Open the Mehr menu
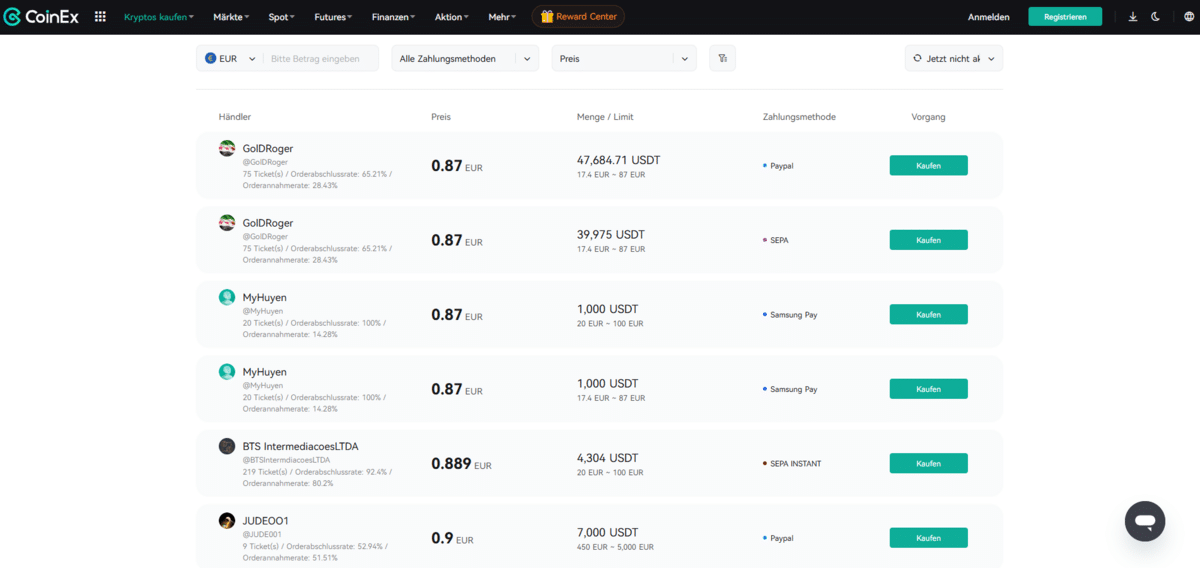 (502, 17)
